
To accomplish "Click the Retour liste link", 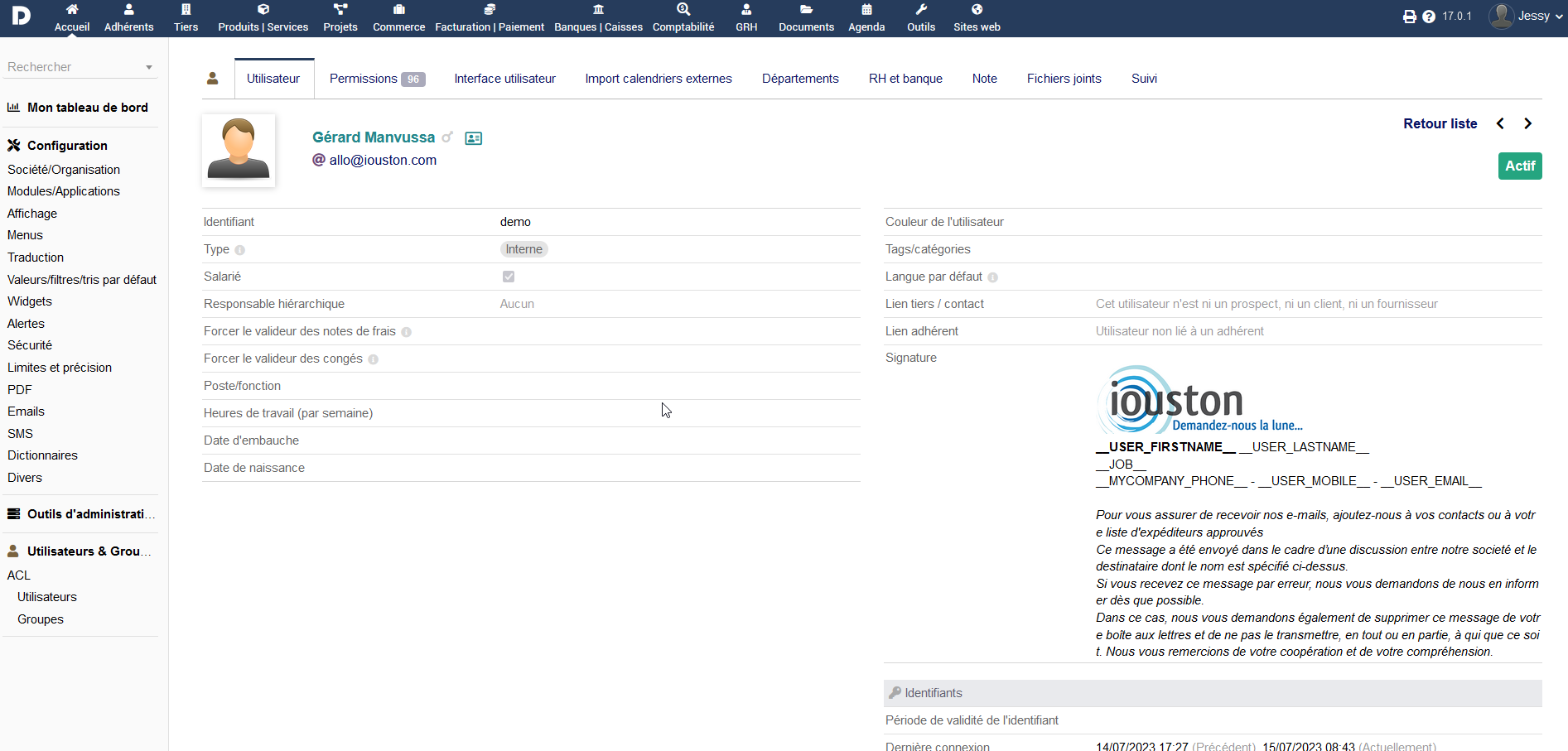I will coord(1440,123).
